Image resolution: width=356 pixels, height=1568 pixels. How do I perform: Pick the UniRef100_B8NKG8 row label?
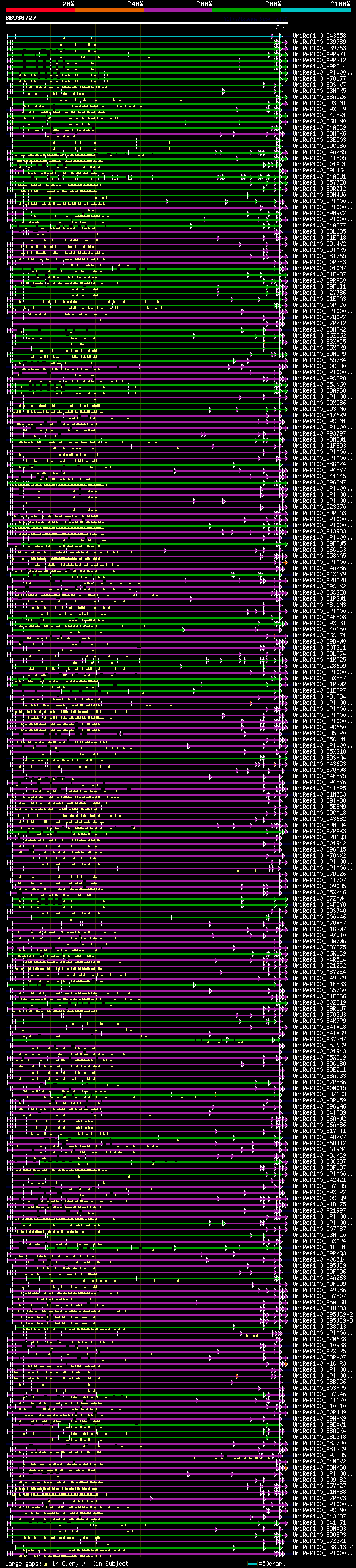click(x=319, y=1467)
